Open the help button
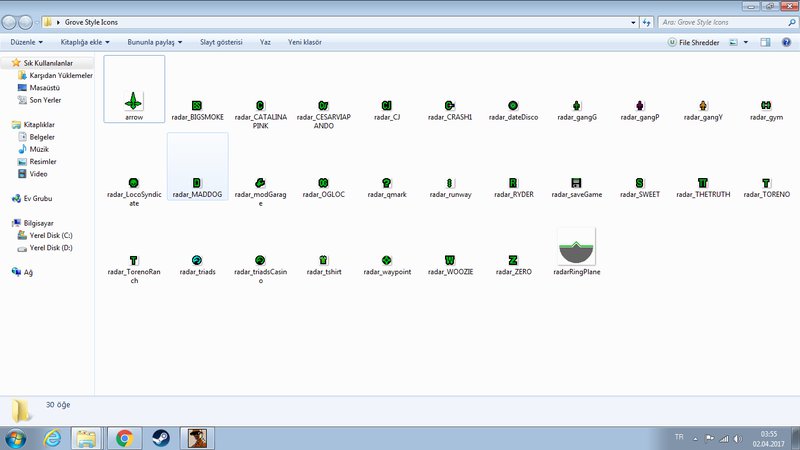The width and height of the screenshot is (800, 450). tap(786, 42)
